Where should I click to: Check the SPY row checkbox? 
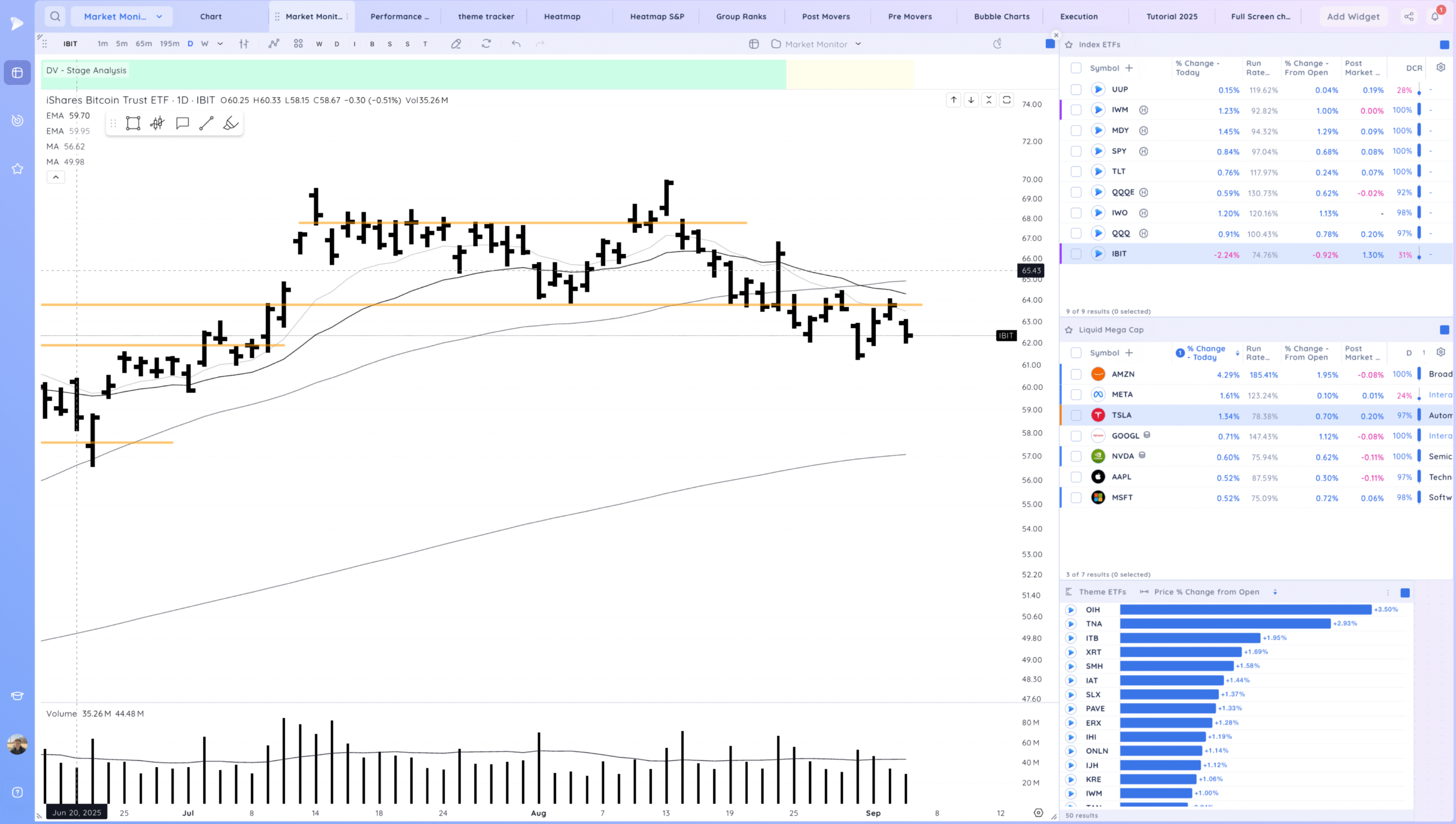(x=1076, y=151)
